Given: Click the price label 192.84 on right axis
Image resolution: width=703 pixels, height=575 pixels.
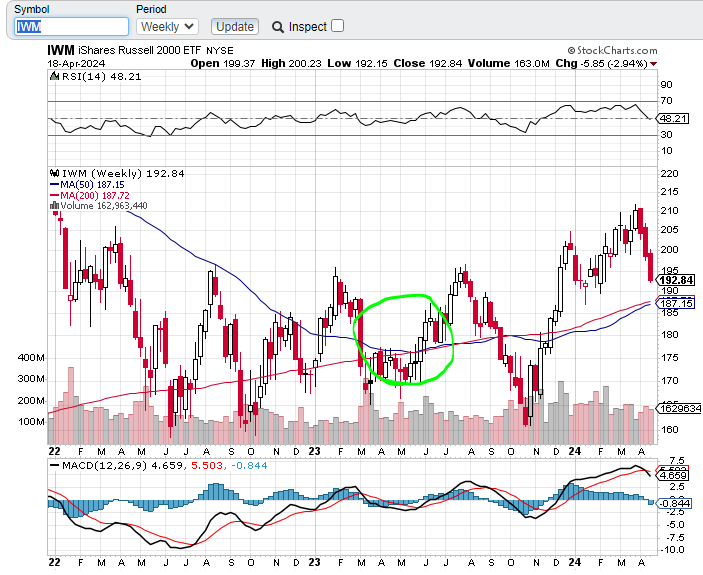Looking at the screenshot, I should coord(677,281).
